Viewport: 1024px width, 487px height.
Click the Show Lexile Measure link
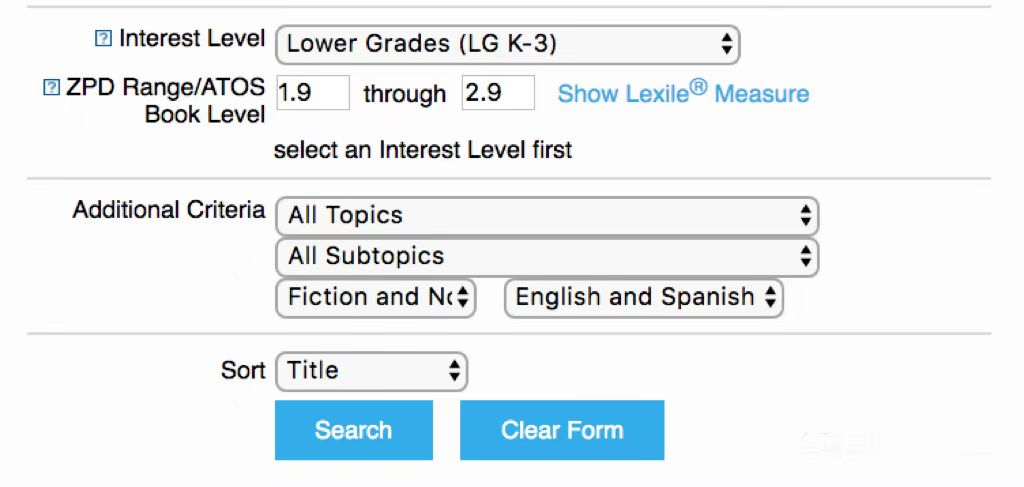(683, 94)
